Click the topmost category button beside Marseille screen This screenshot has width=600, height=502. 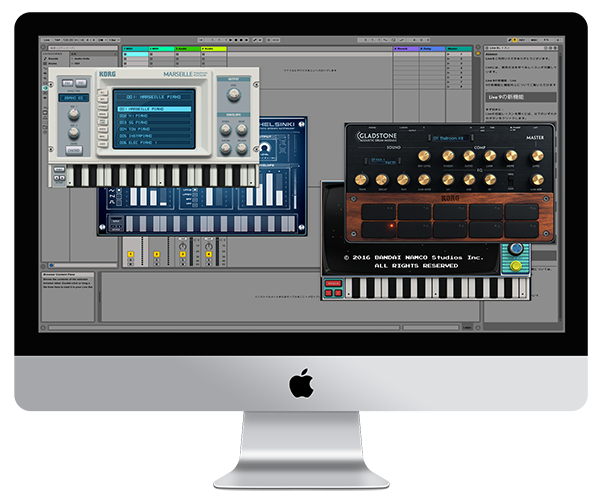(103, 92)
